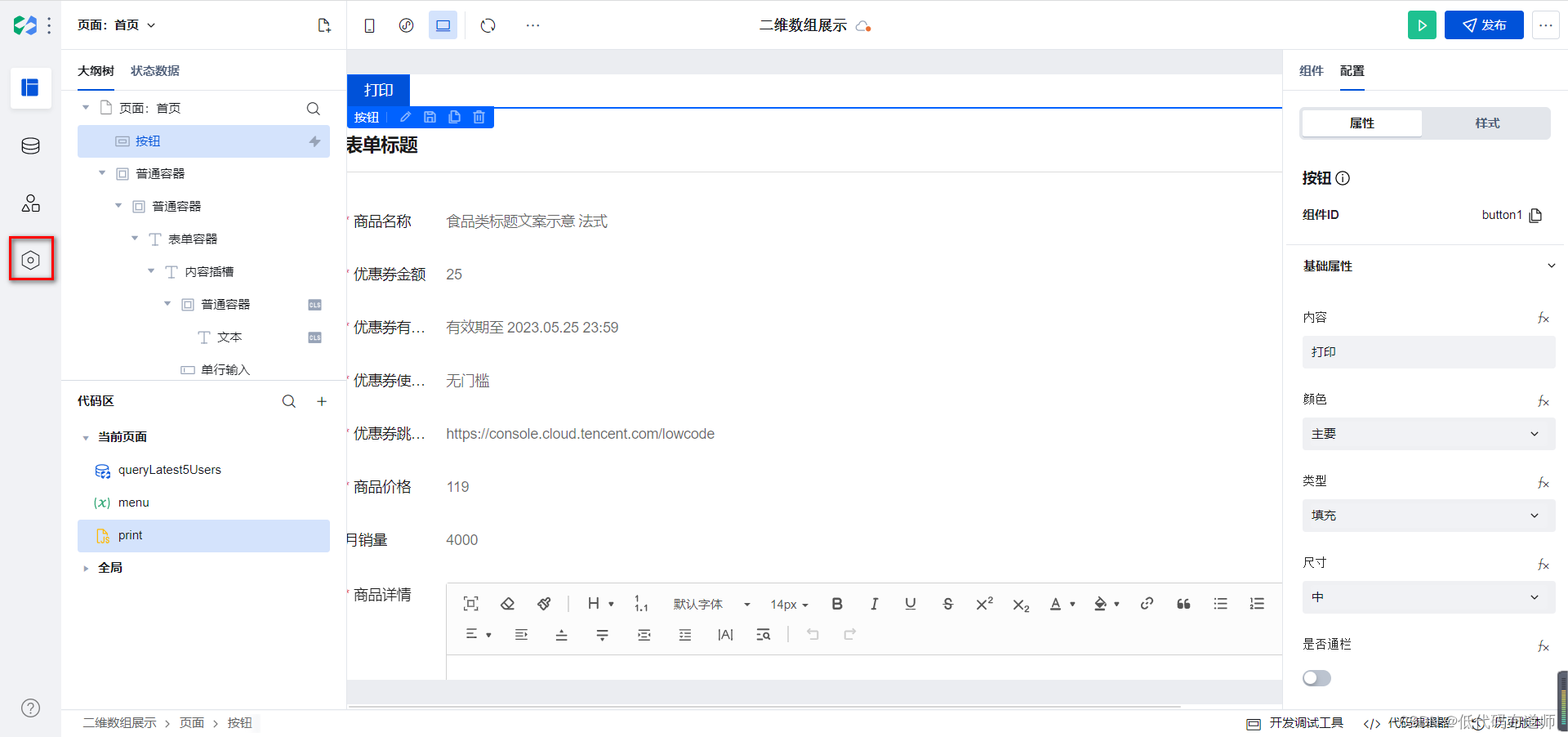Switch to the 状态数据 tab
The image size is (1568, 737).
pyautogui.click(x=155, y=71)
